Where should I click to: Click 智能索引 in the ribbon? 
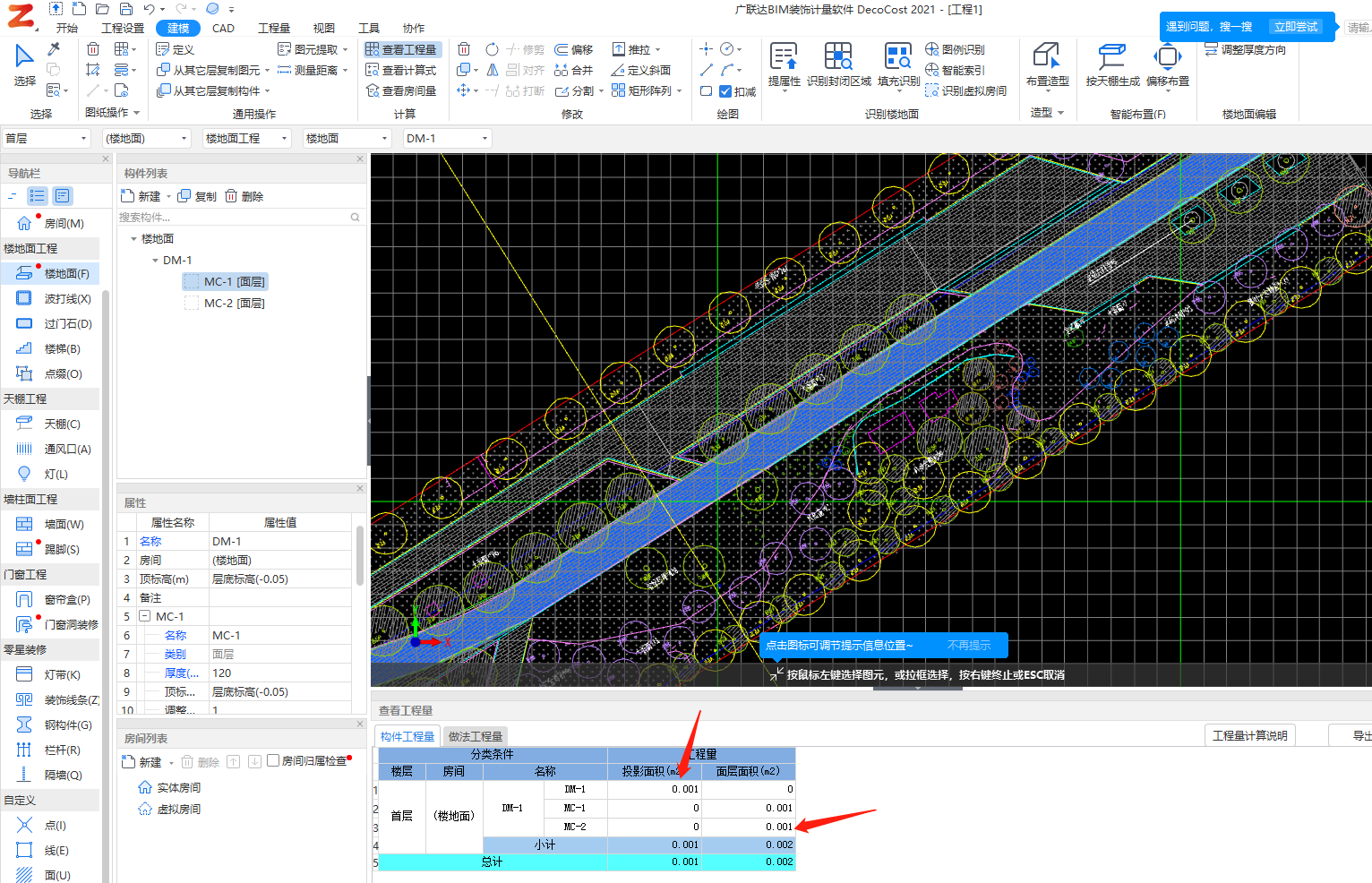955,70
